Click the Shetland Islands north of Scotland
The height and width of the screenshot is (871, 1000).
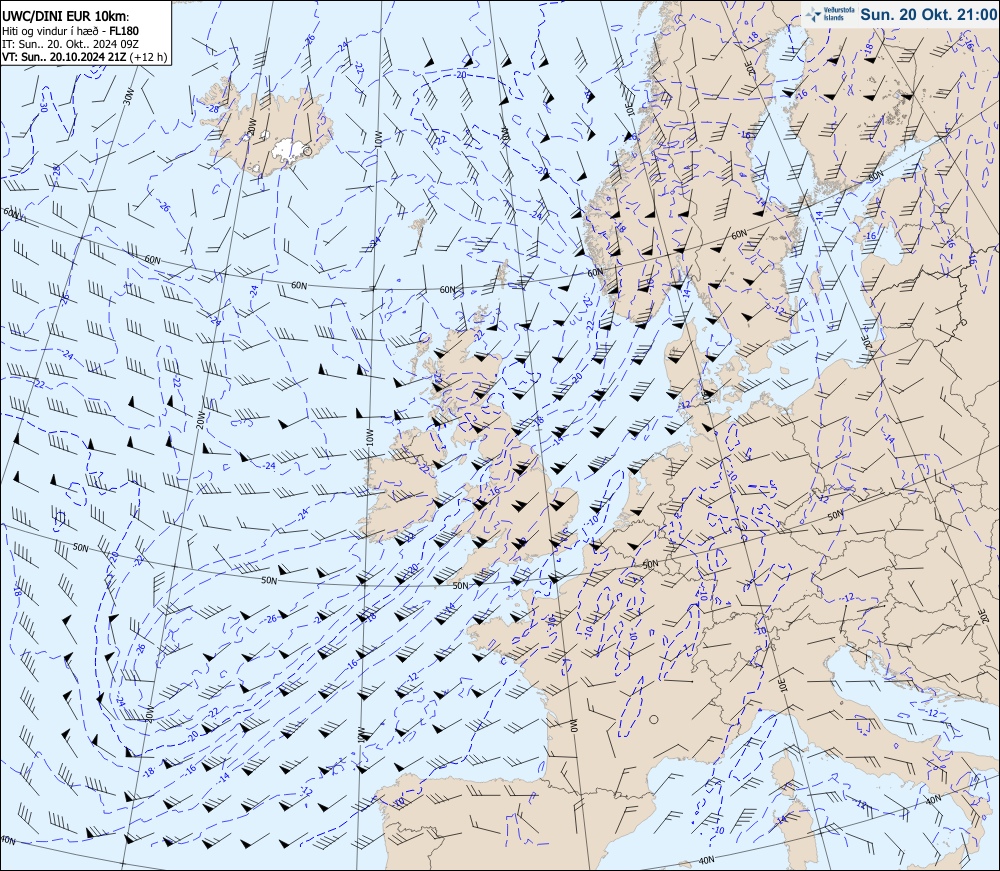(x=502, y=274)
